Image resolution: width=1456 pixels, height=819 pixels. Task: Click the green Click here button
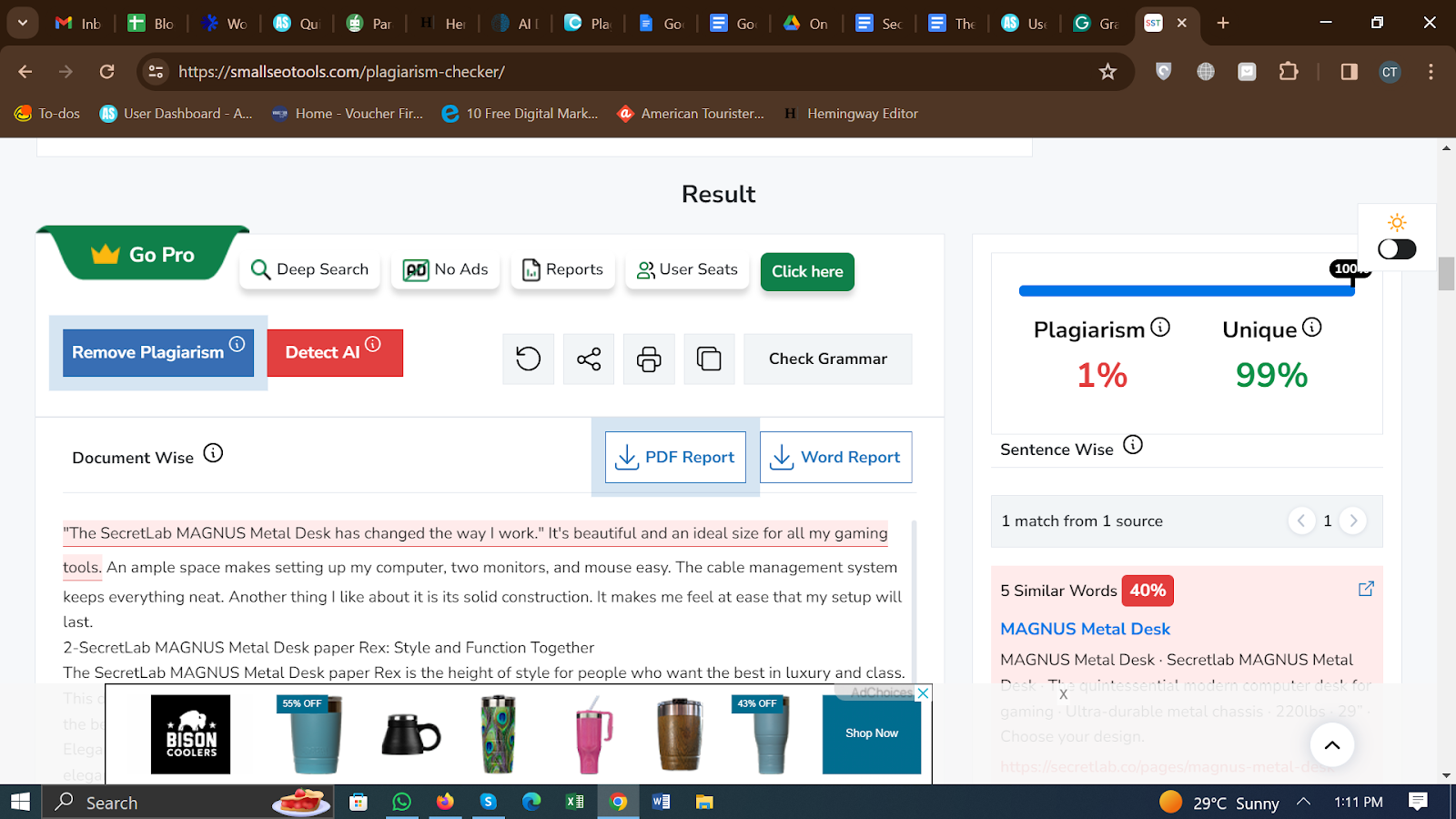tap(807, 271)
